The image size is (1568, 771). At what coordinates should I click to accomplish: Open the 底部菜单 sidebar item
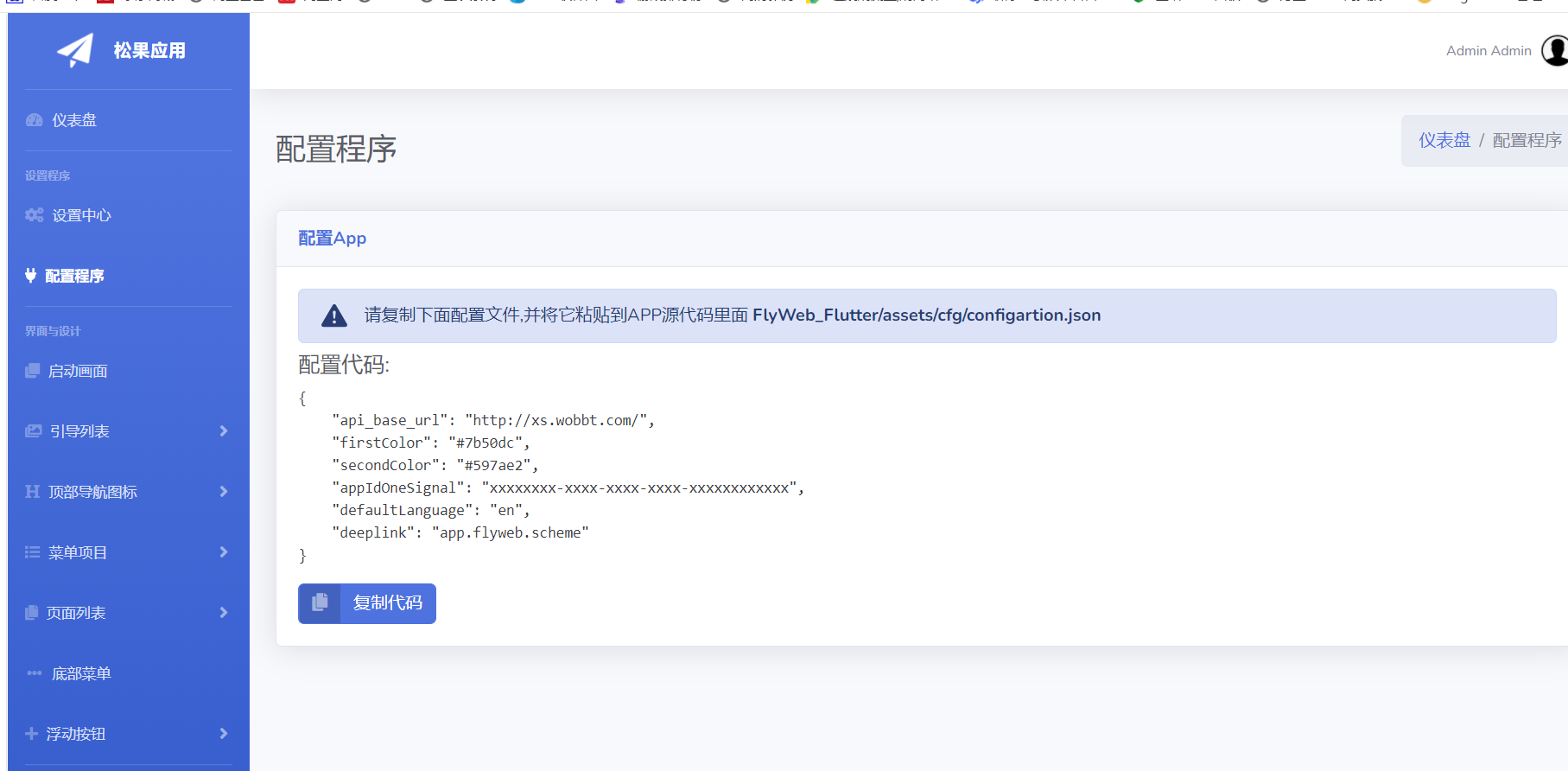tap(81, 673)
